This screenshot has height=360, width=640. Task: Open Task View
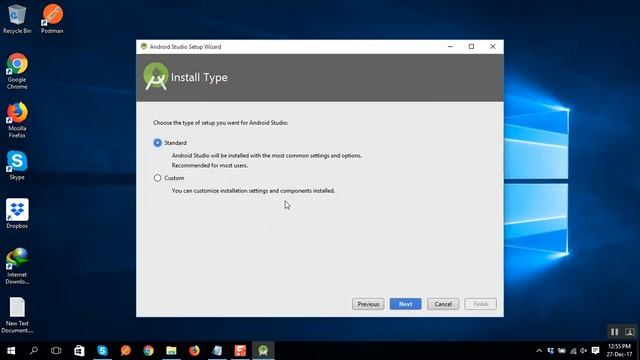click(x=56, y=351)
